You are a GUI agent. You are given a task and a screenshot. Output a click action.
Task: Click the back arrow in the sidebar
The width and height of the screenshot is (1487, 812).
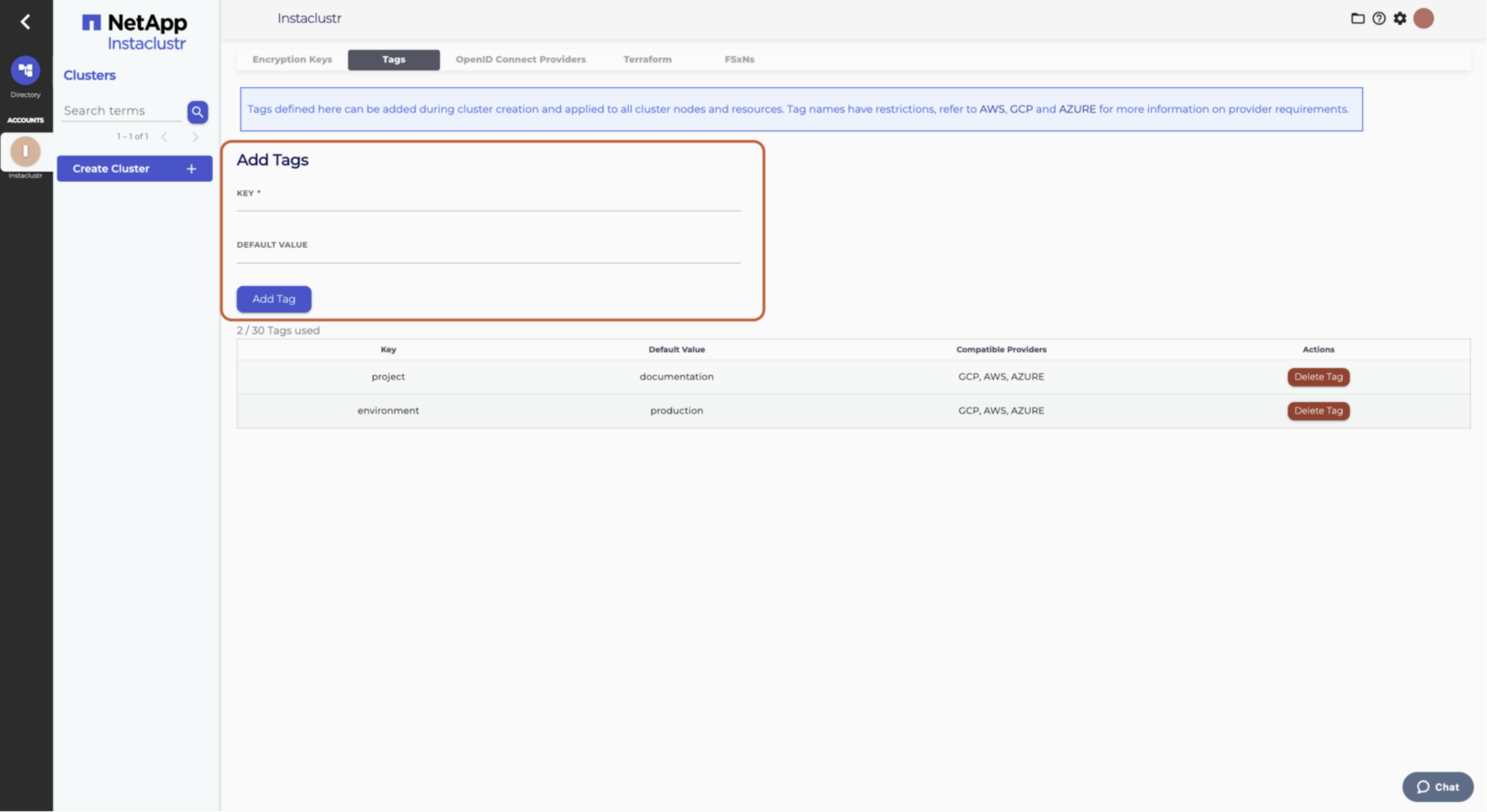coord(25,22)
